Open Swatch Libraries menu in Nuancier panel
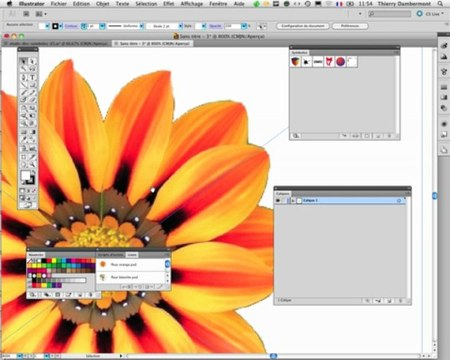Screen dimensions: 450x360 pyautogui.click(x=33, y=295)
